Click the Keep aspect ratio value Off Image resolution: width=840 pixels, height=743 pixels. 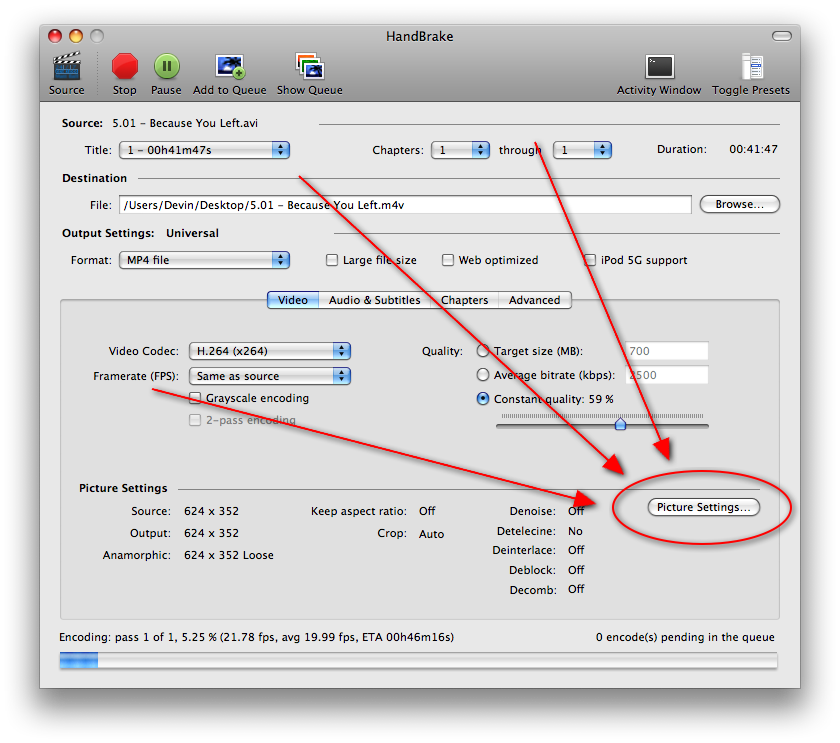[427, 511]
